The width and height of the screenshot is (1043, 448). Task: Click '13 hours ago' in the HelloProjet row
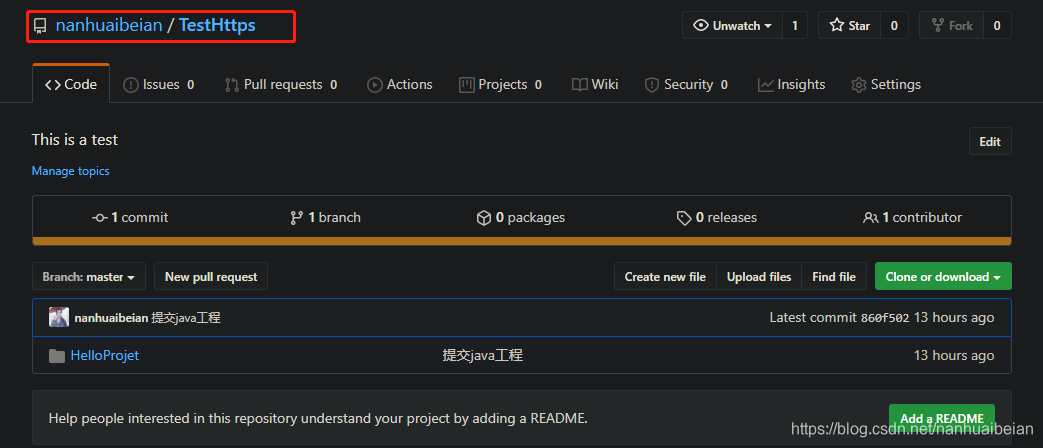[954, 356]
